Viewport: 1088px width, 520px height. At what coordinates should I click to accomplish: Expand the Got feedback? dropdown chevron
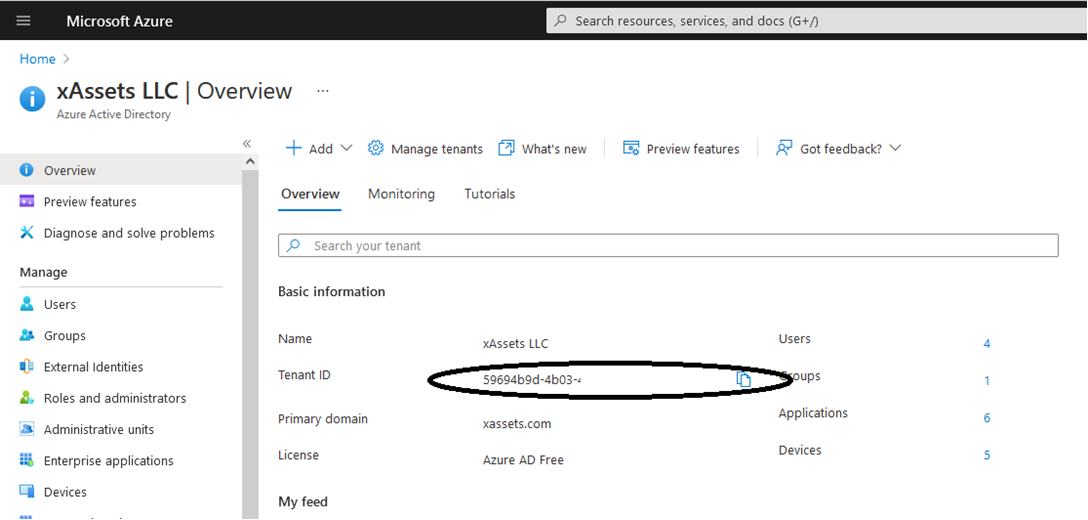(895, 148)
